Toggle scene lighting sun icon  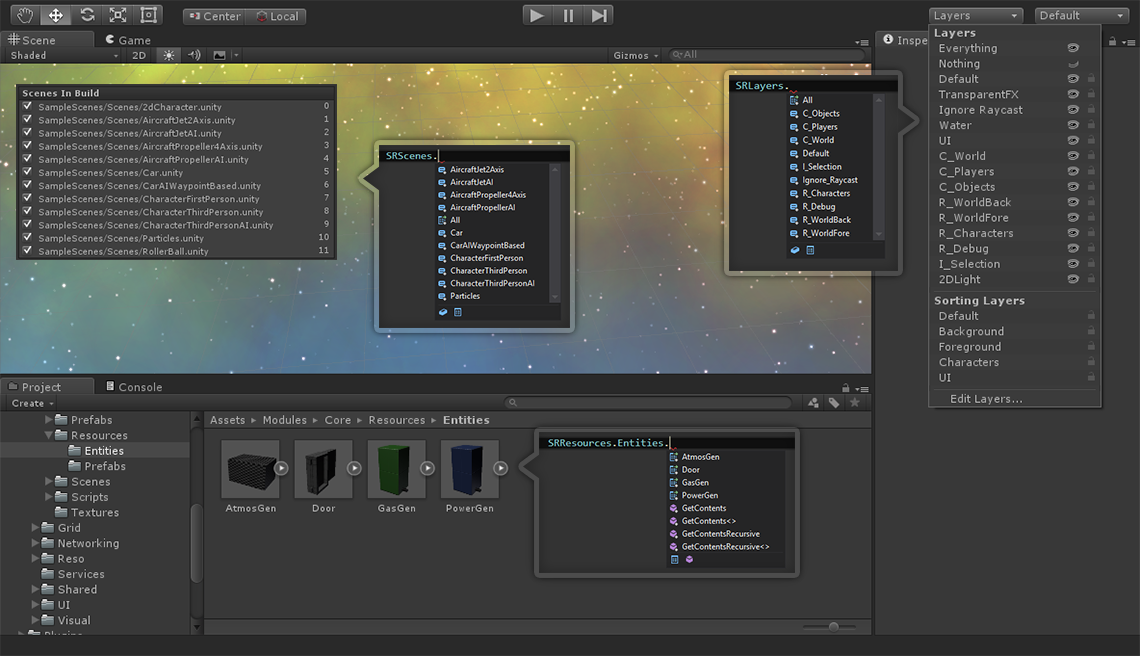point(169,55)
